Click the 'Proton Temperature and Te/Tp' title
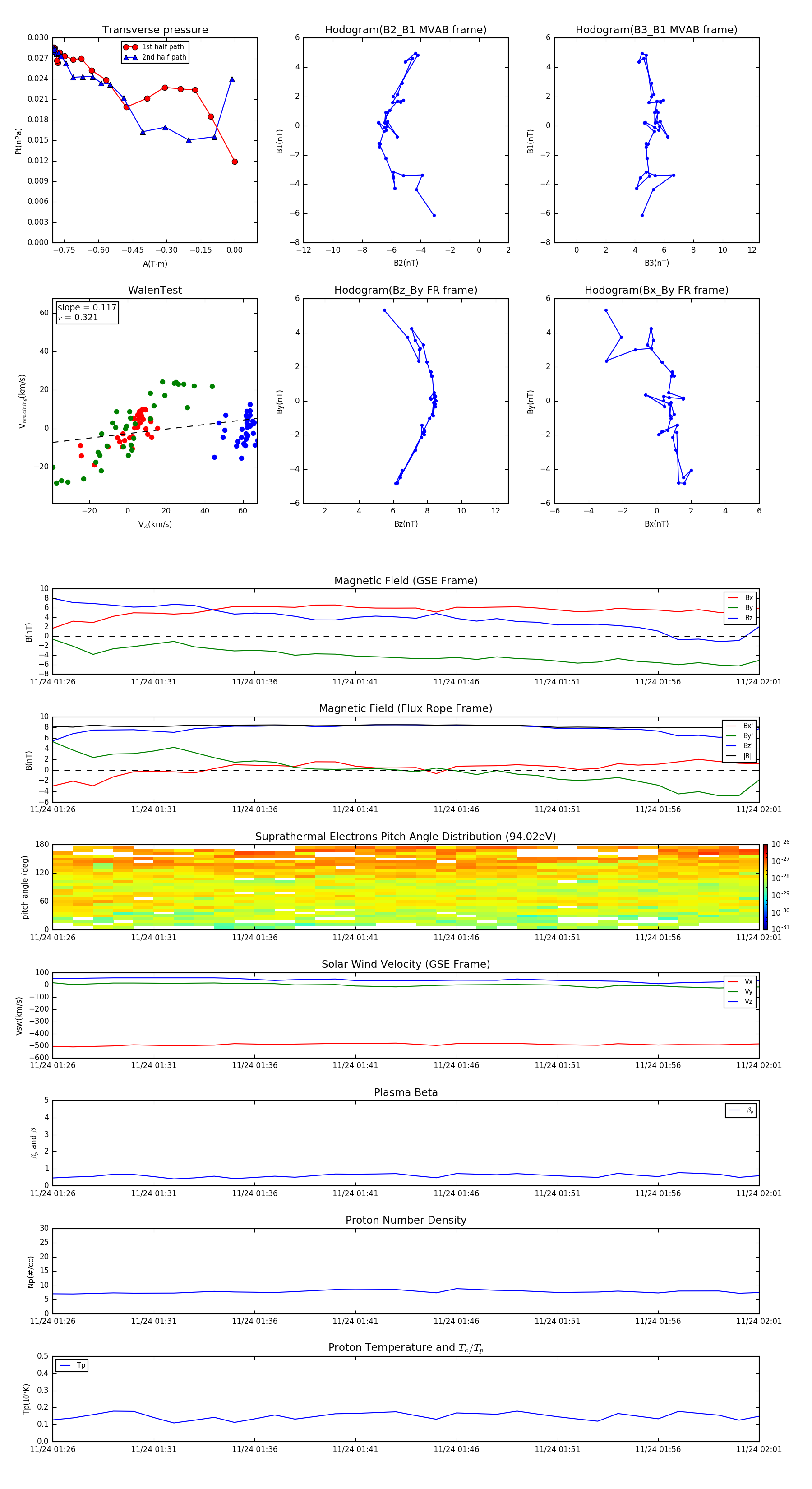The width and height of the screenshot is (812, 1489). (x=406, y=1348)
